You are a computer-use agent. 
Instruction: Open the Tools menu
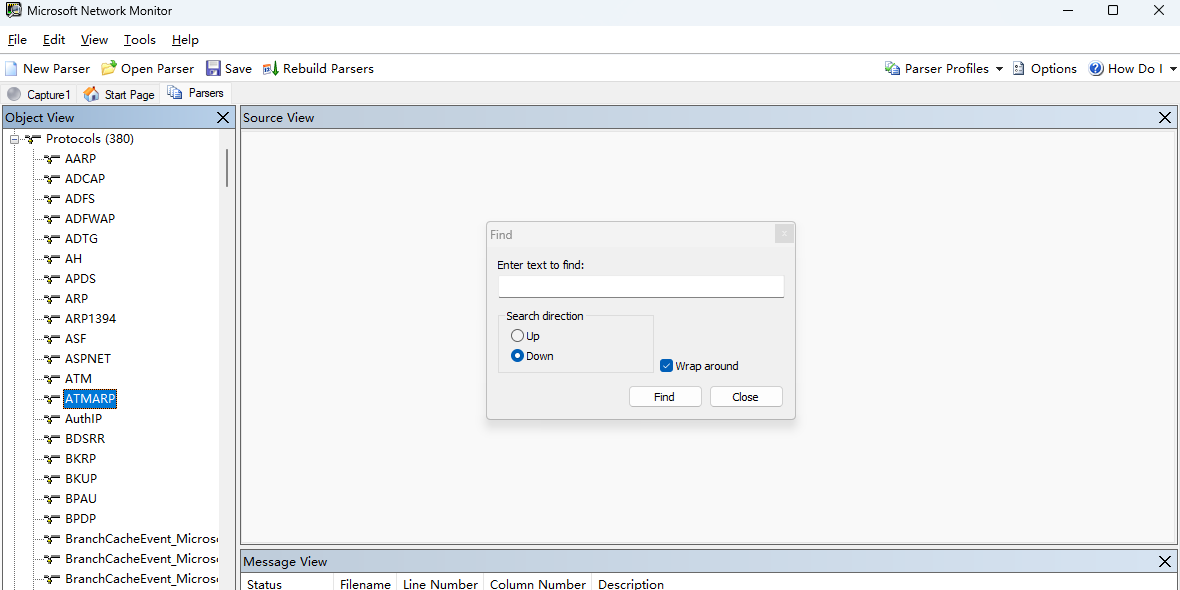pyautogui.click(x=139, y=40)
